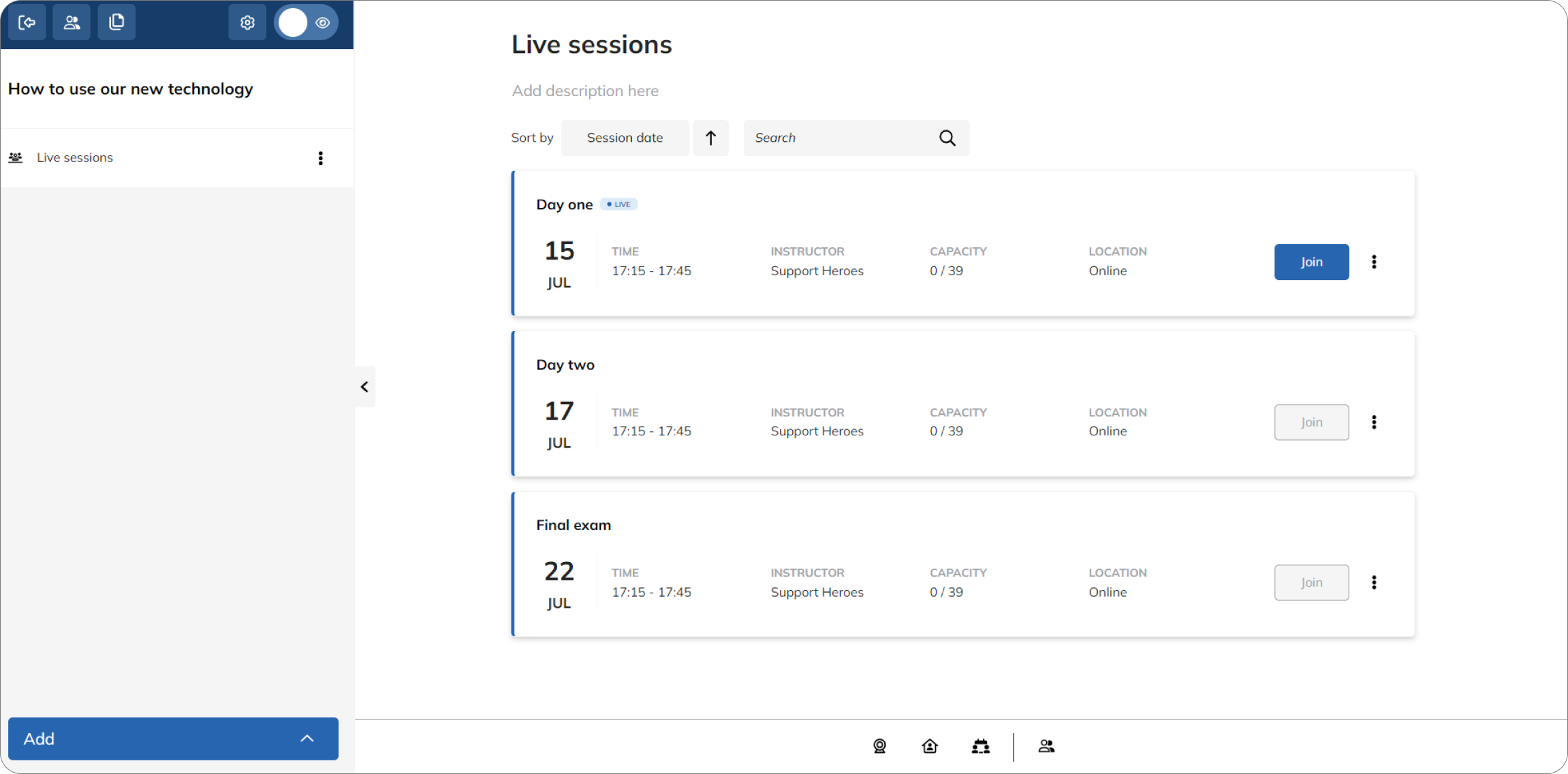
Task: Collapse the sidebar with the left chevron
Action: pos(364,386)
